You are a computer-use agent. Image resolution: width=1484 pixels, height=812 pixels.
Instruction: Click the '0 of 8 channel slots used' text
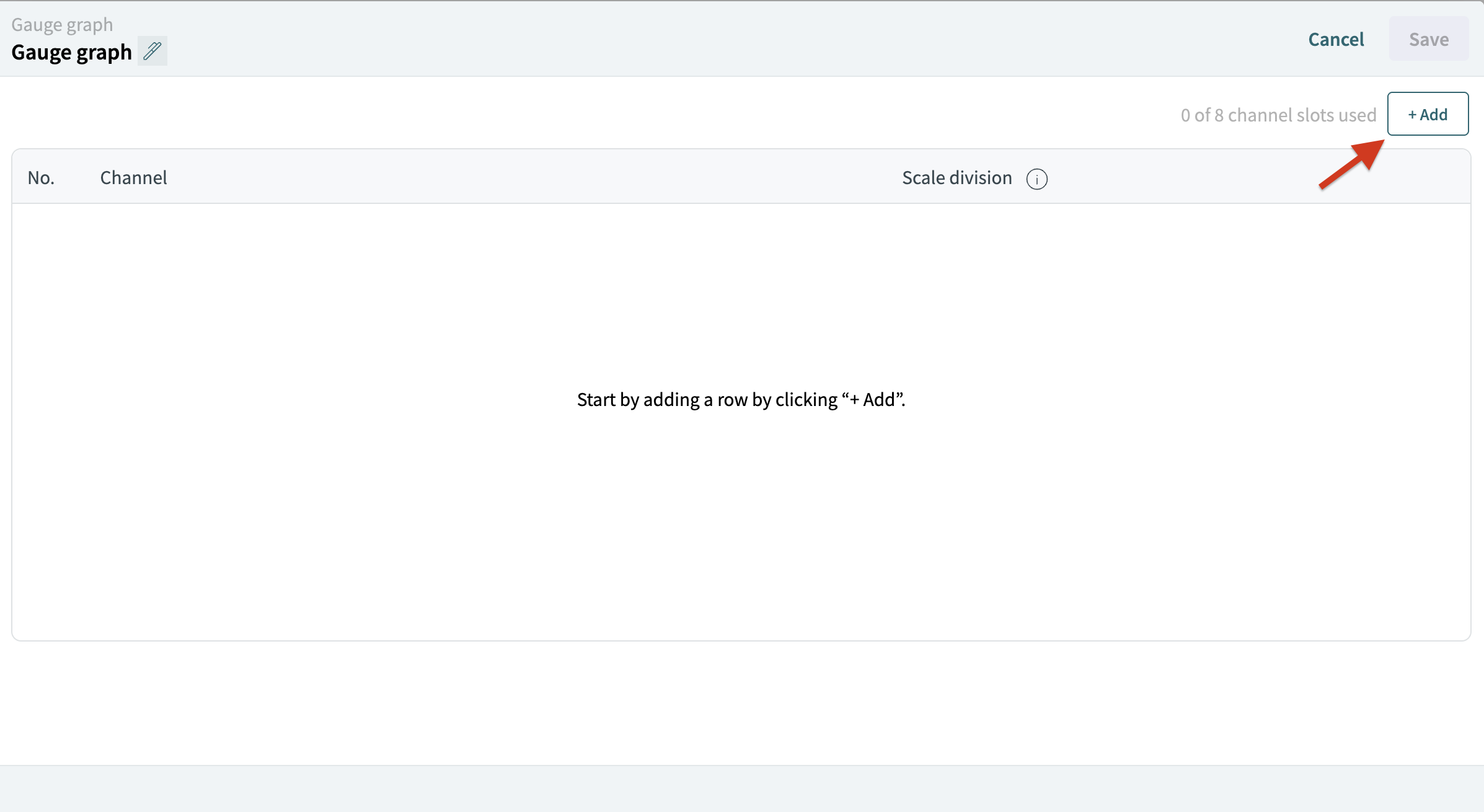tap(1278, 115)
